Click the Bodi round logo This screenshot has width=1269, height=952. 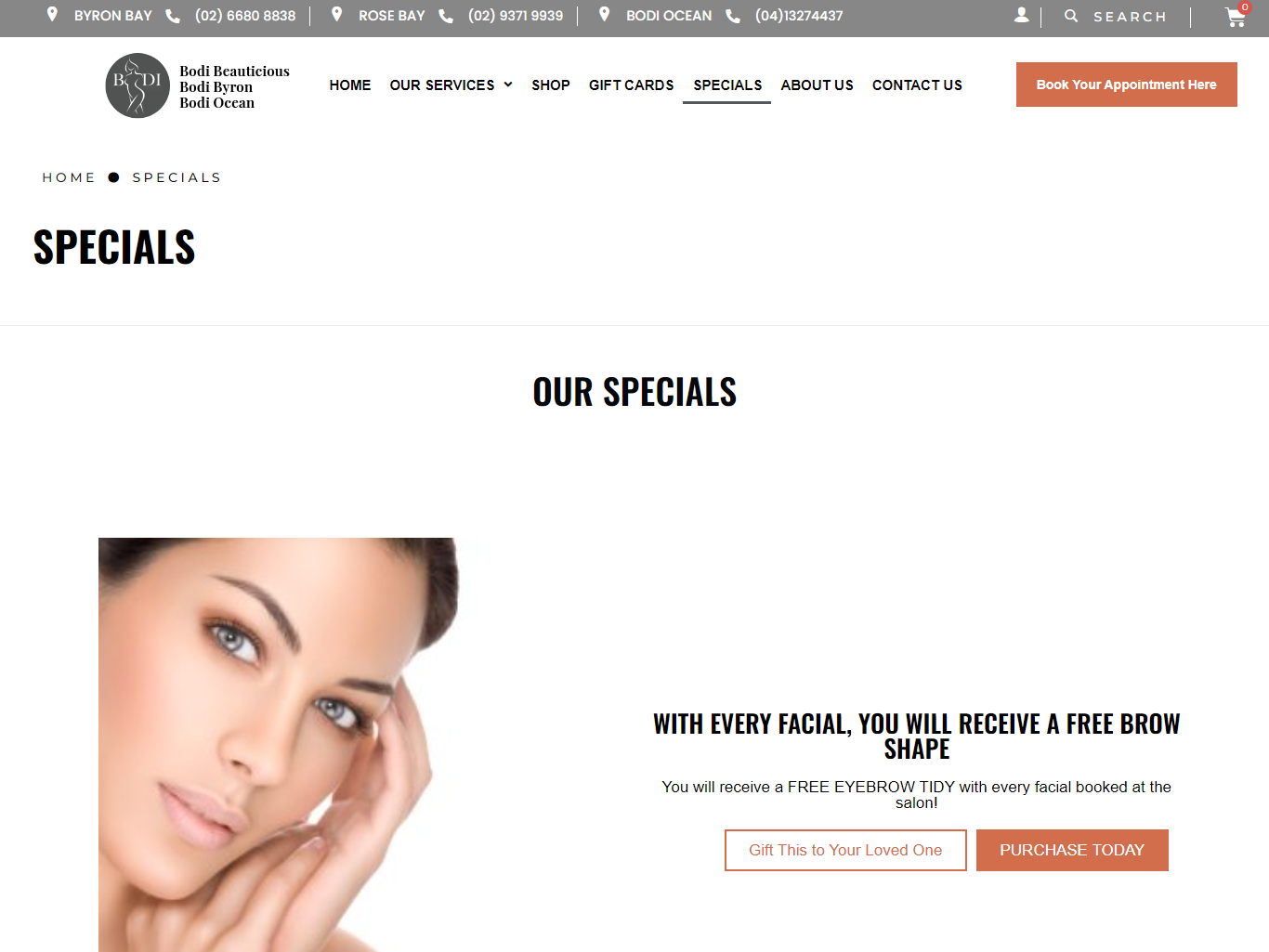click(x=137, y=85)
